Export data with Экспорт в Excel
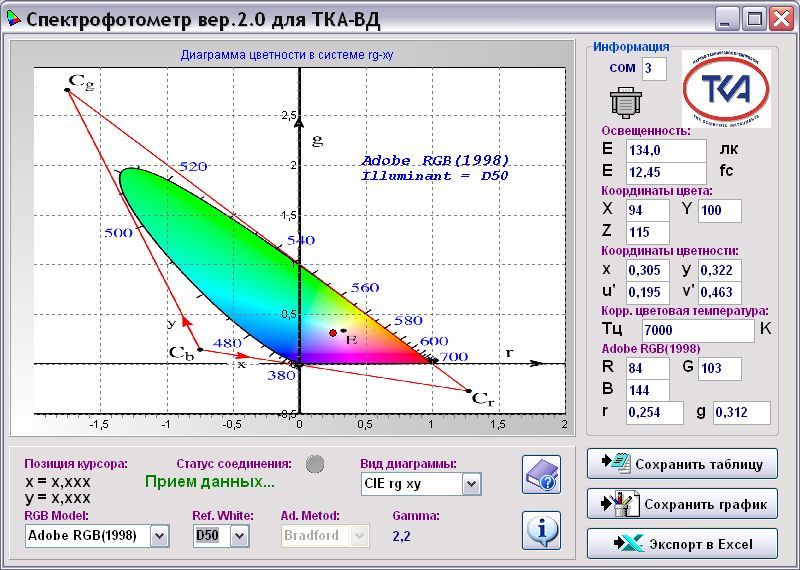Screen dimensions: 800x570 click(682, 544)
